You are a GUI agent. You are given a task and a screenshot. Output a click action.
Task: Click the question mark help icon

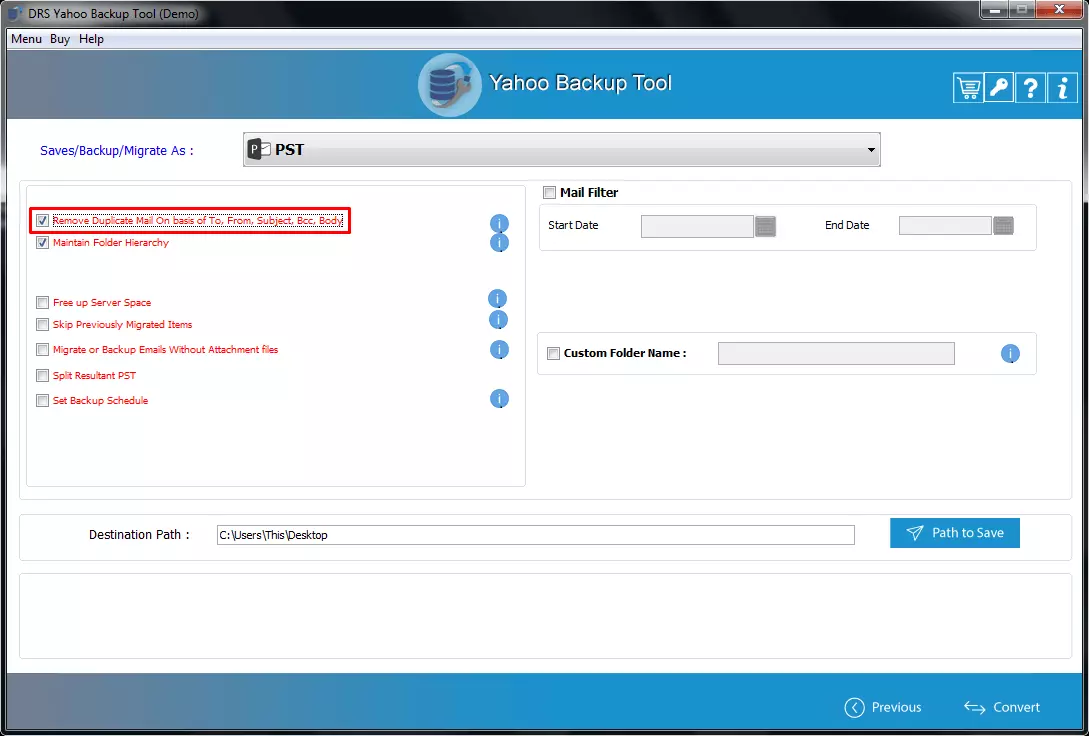click(1030, 88)
